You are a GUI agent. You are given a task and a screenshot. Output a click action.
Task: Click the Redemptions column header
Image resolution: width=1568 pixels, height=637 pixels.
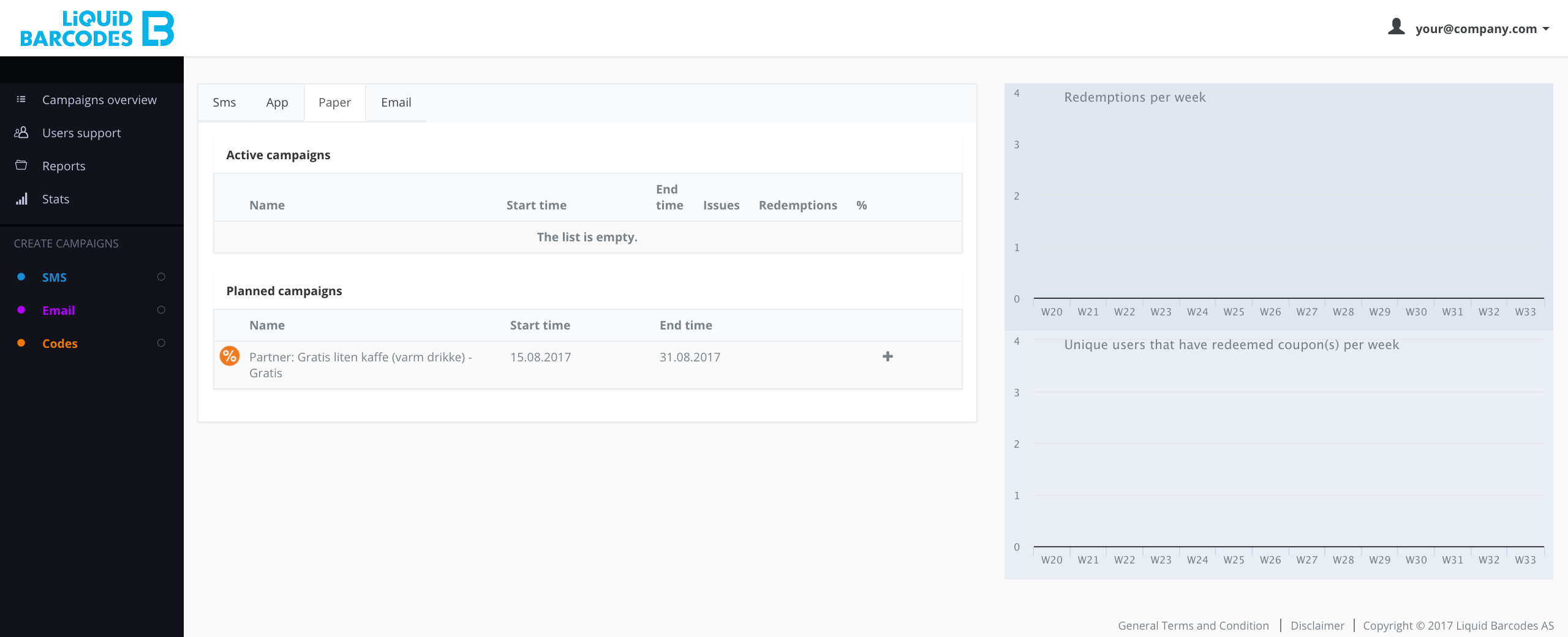click(x=797, y=205)
